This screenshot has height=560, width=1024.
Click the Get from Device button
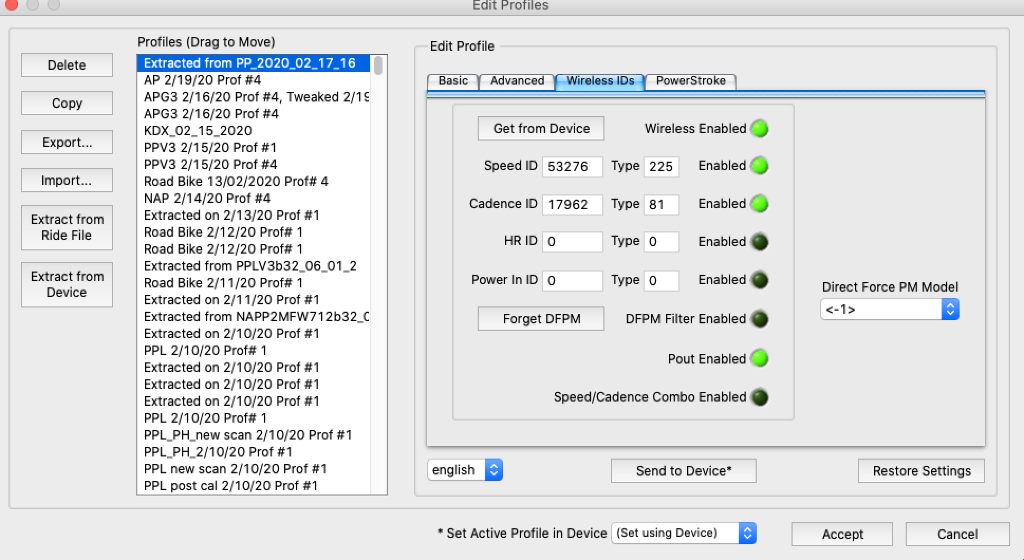(x=541, y=128)
